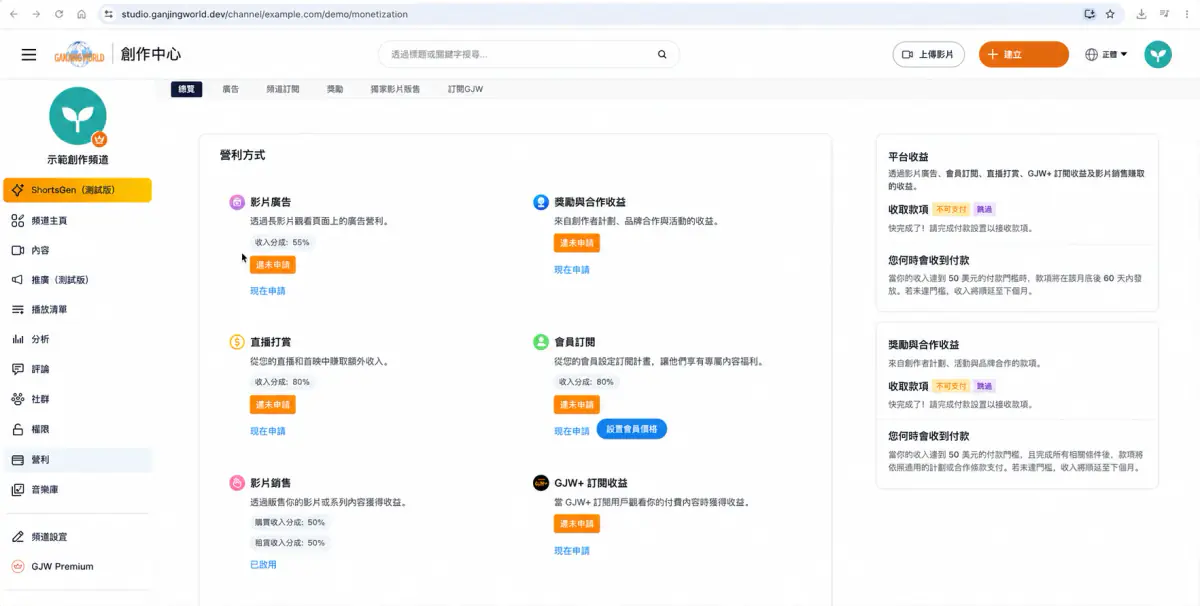Click the 影片銷售 pink icon
The height and width of the screenshot is (606, 1200).
tap(237, 482)
